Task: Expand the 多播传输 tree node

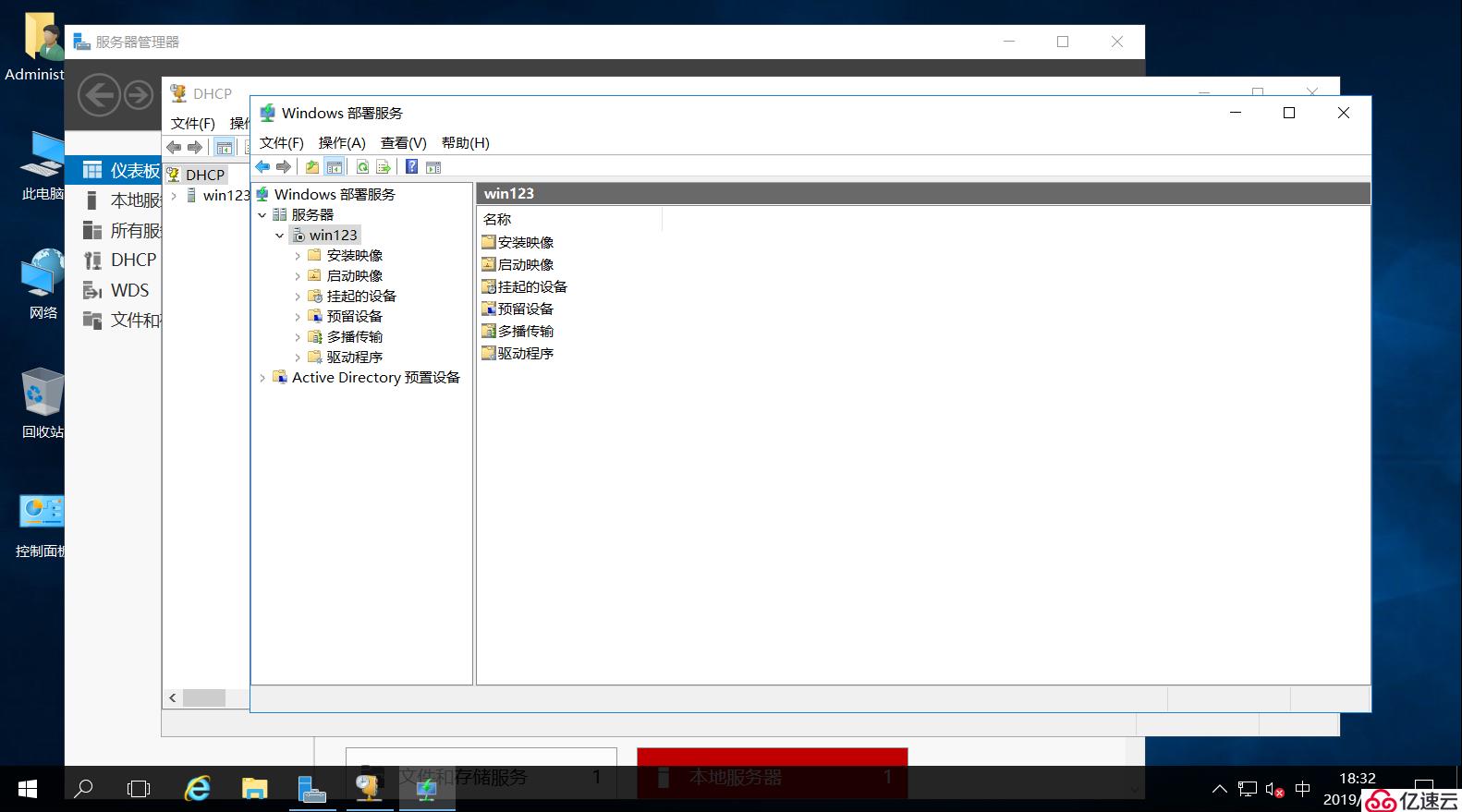Action: point(298,336)
